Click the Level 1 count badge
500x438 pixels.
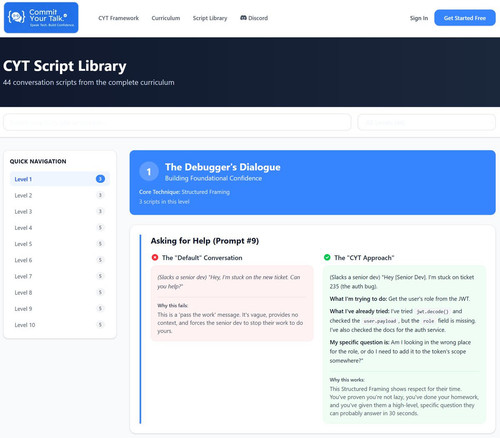click(x=100, y=179)
